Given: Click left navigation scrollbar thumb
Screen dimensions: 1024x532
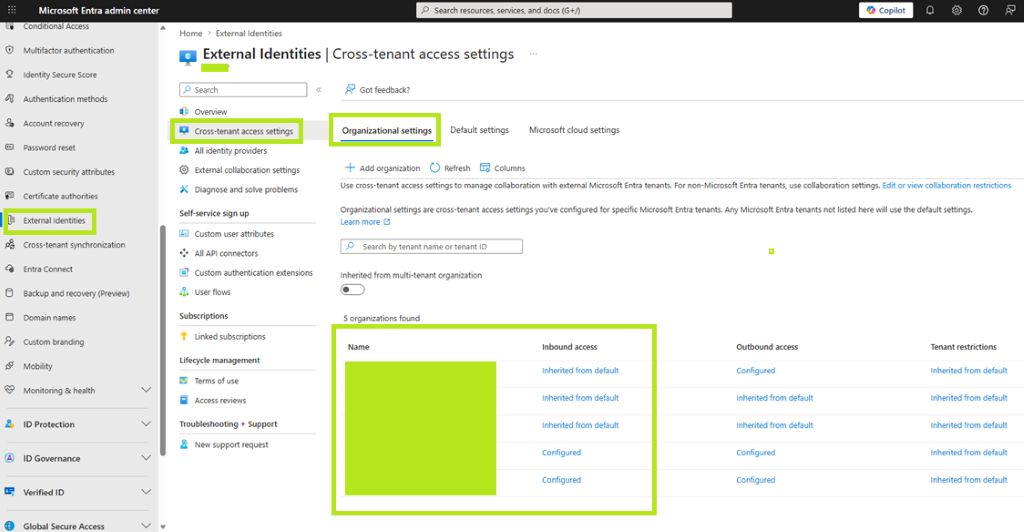Looking at the screenshot, I should (163, 339).
